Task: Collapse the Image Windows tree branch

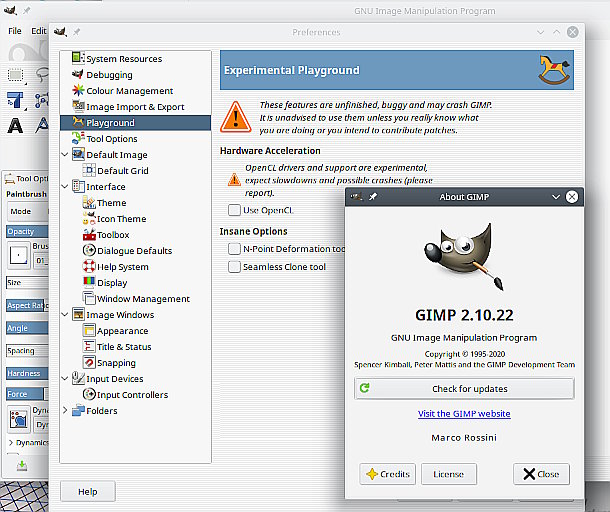Action: pyautogui.click(x=65, y=314)
